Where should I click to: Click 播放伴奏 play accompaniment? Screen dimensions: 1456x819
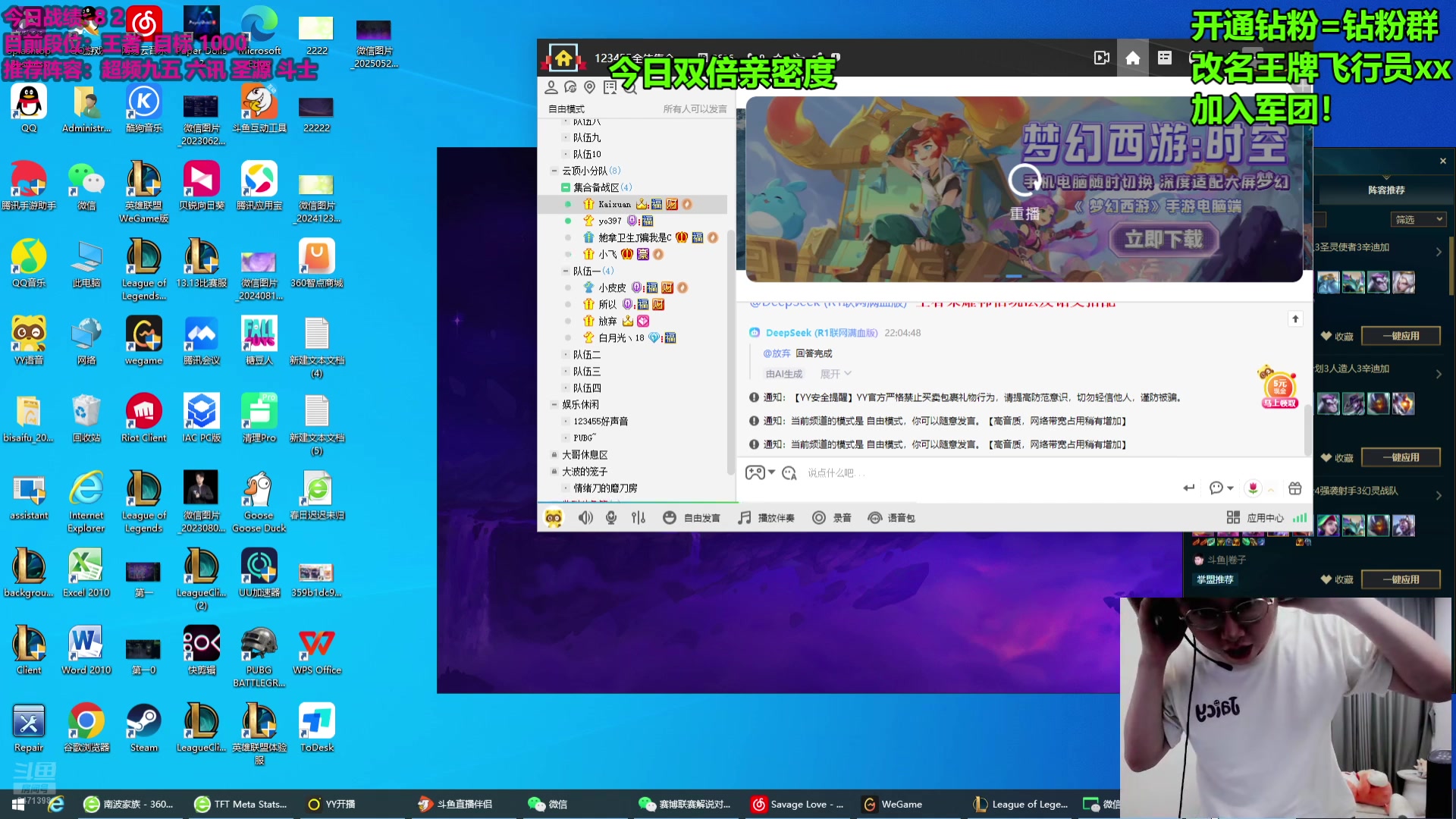coord(767,518)
